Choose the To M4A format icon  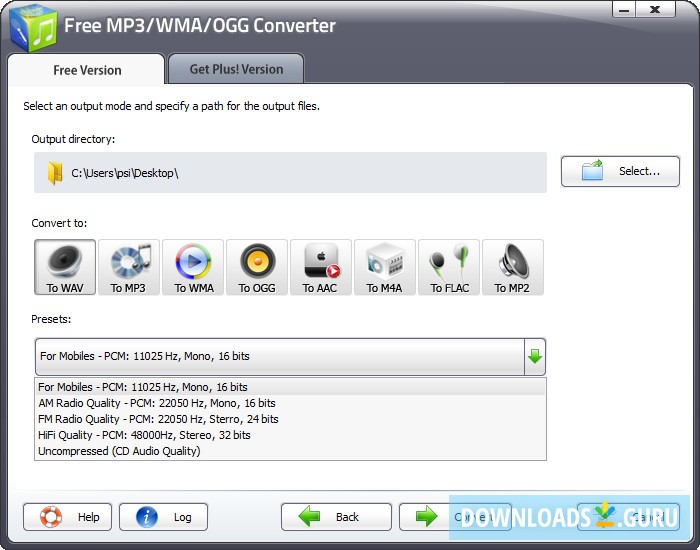[385, 267]
